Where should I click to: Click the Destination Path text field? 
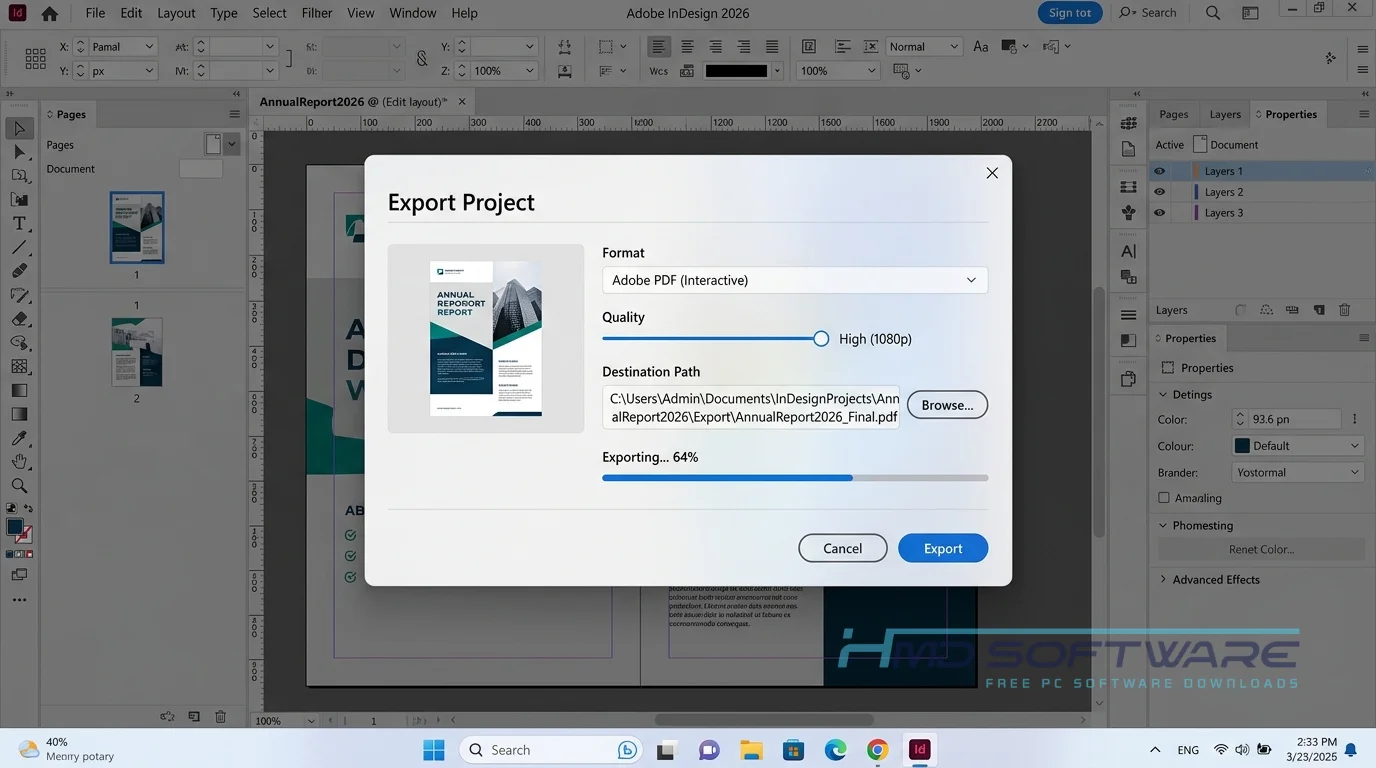[751, 408]
